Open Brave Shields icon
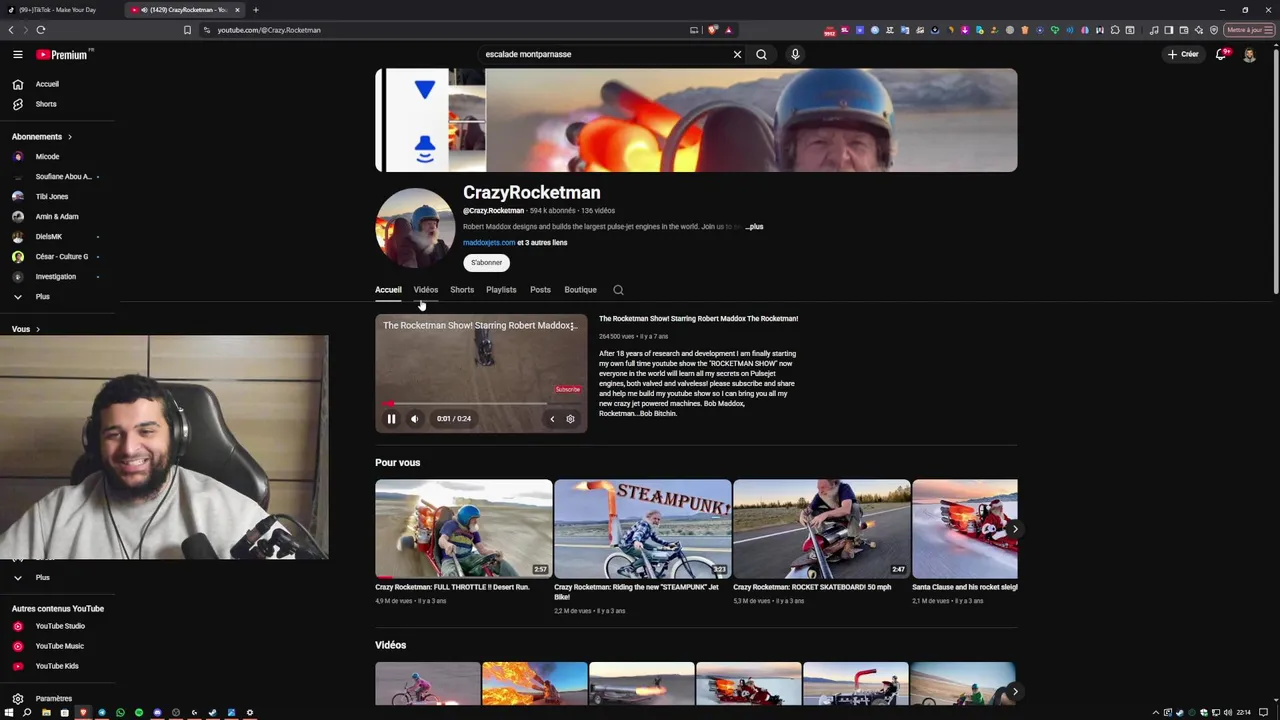Screen dimensions: 1280x720 pyautogui.click(x=712, y=30)
